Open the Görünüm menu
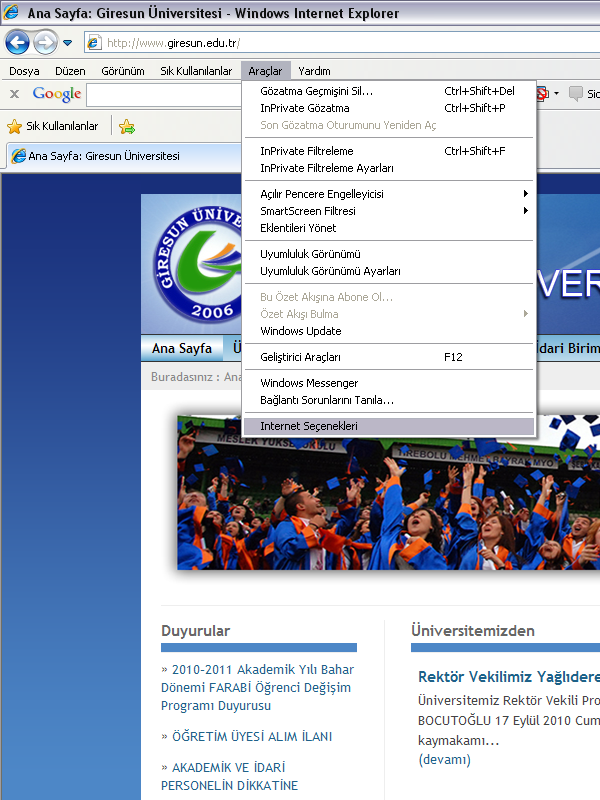This screenshot has height=800, width=600. 123,71
